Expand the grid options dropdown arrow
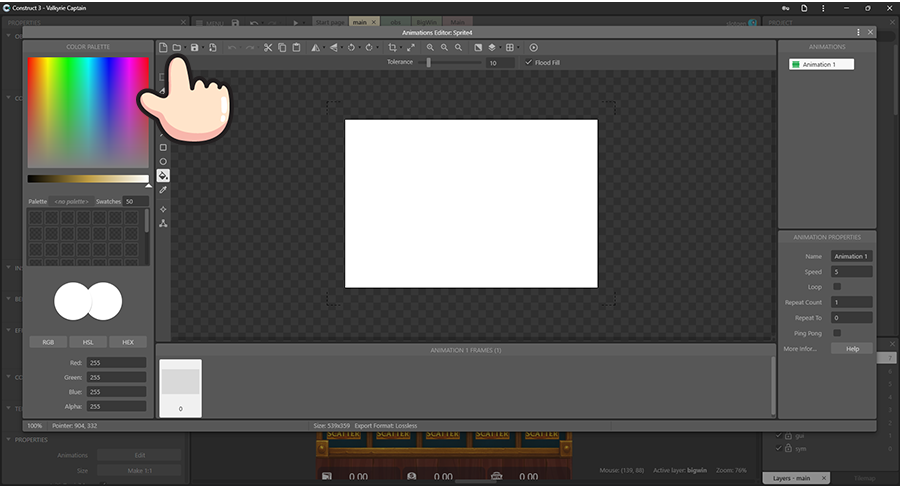This screenshot has width=900, height=488. point(520,47)
